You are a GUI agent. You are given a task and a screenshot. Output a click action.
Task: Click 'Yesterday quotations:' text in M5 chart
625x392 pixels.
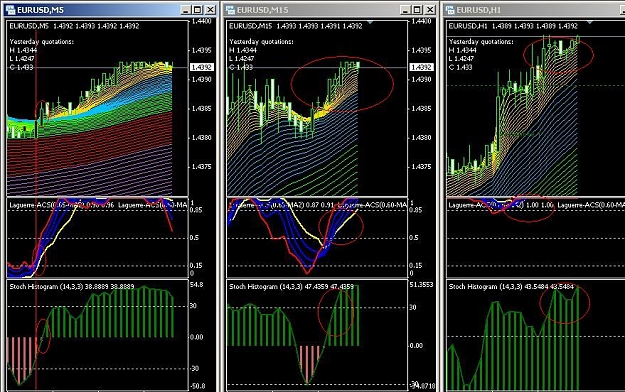(x=41, y=41)
